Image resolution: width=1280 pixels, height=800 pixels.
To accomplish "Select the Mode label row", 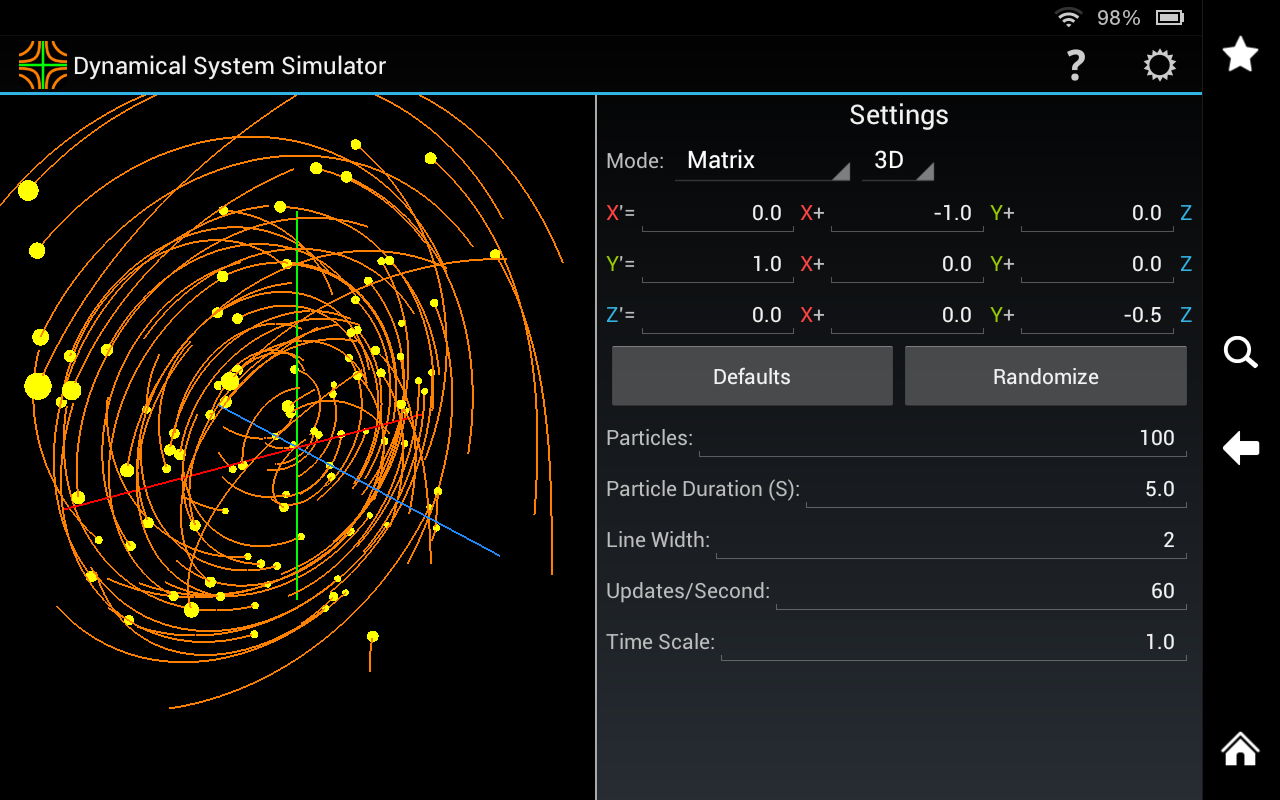I will (x=634, y=160).
